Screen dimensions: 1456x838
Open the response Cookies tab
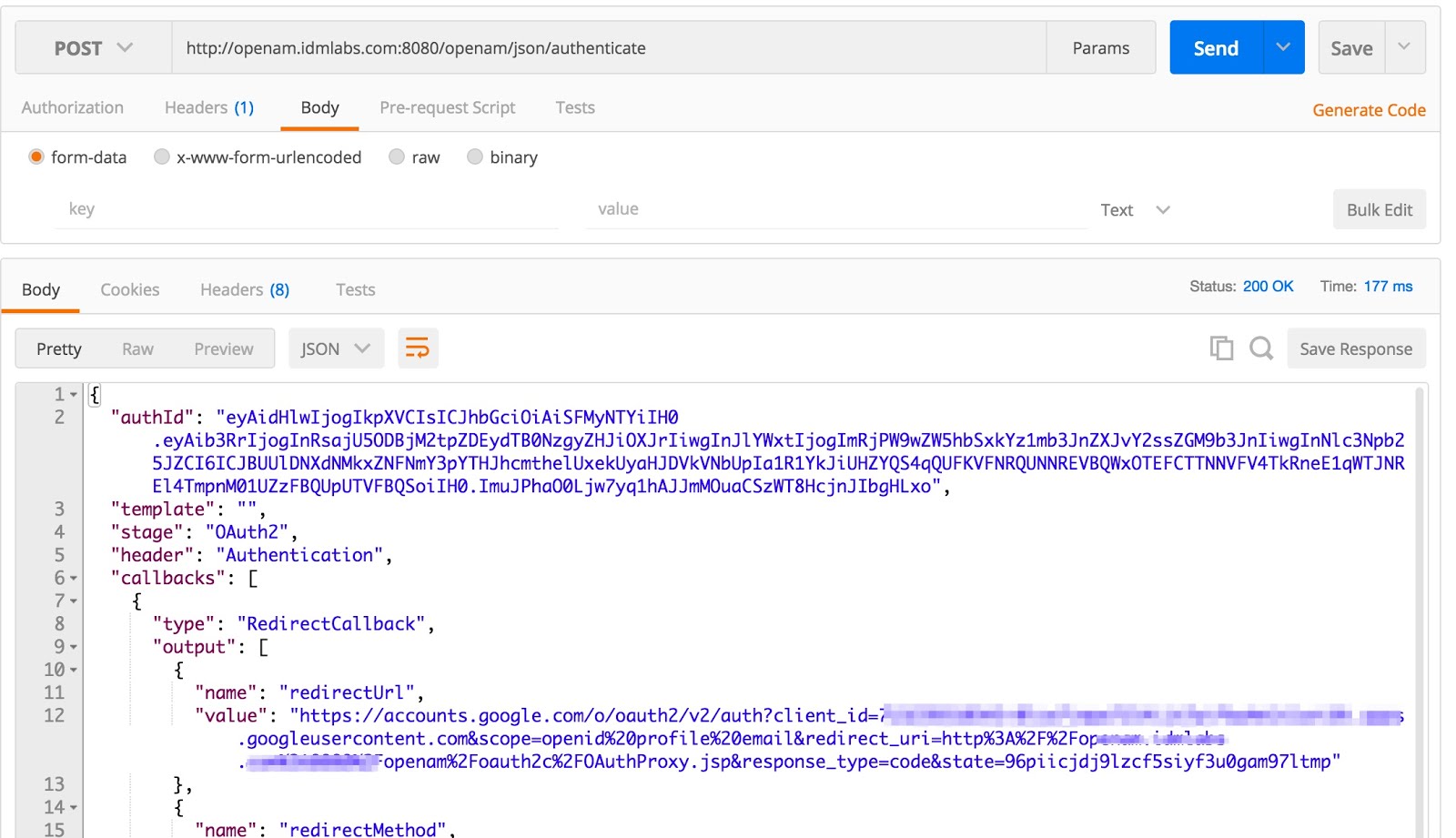[x=130, y=289]
